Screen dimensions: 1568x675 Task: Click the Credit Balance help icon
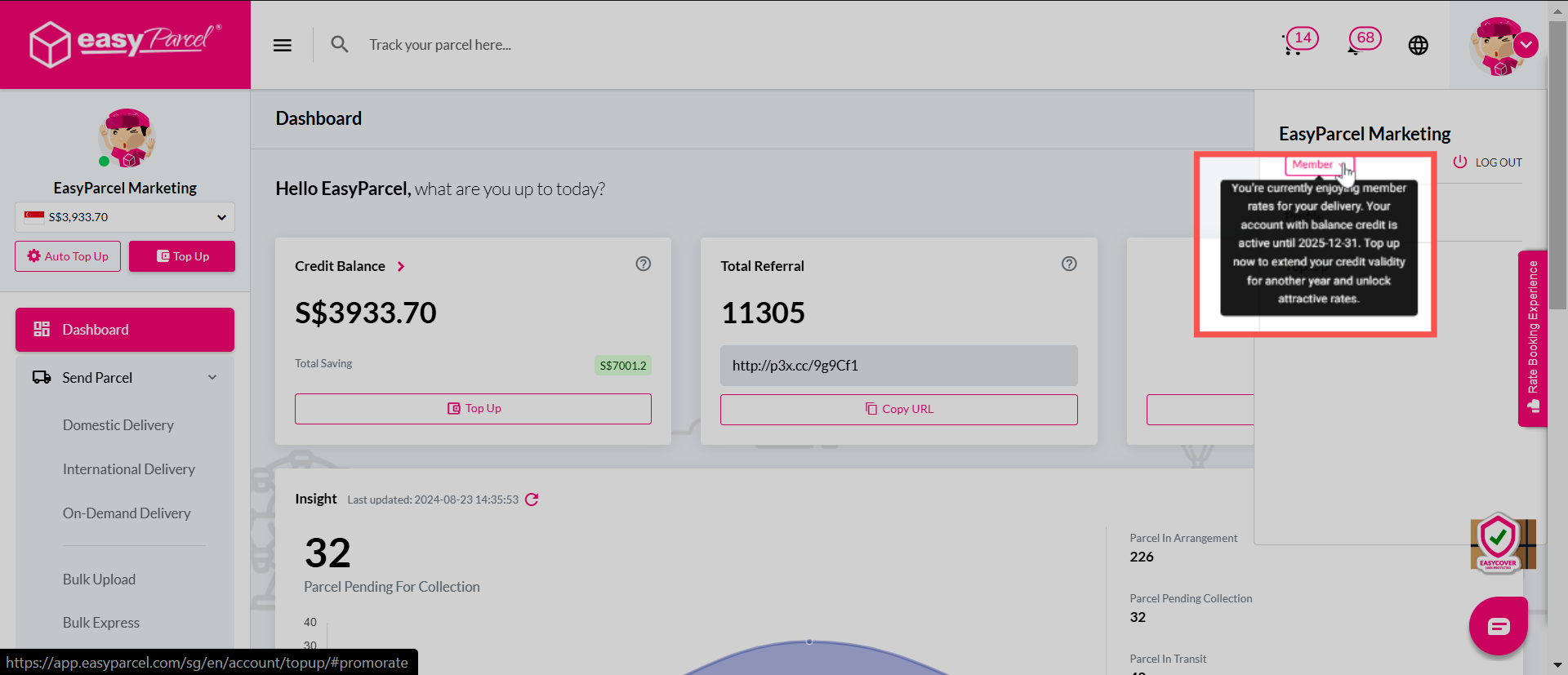coord(644,264)
